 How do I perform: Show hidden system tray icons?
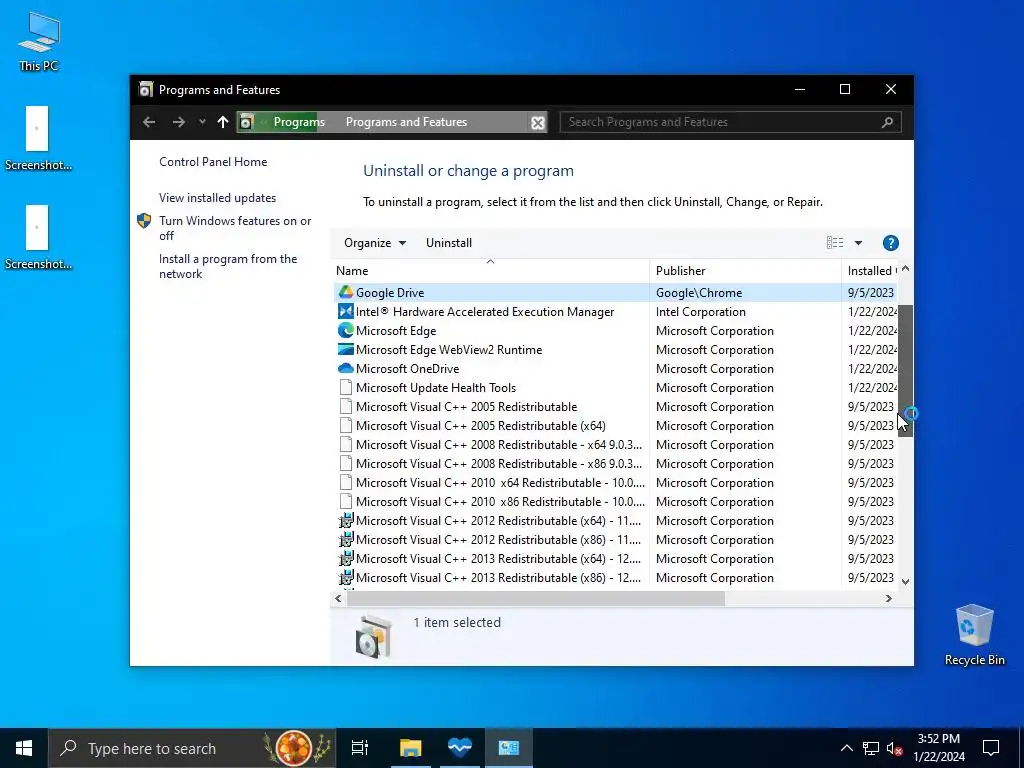pos(846,748)
